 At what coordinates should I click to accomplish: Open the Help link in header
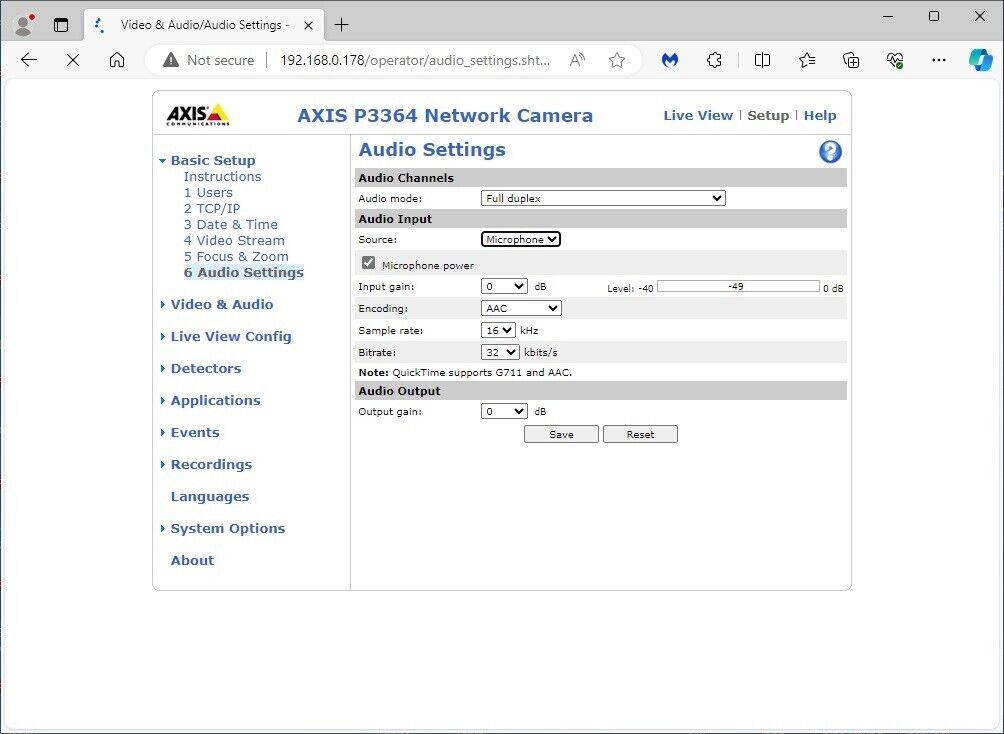coord(820,115)
